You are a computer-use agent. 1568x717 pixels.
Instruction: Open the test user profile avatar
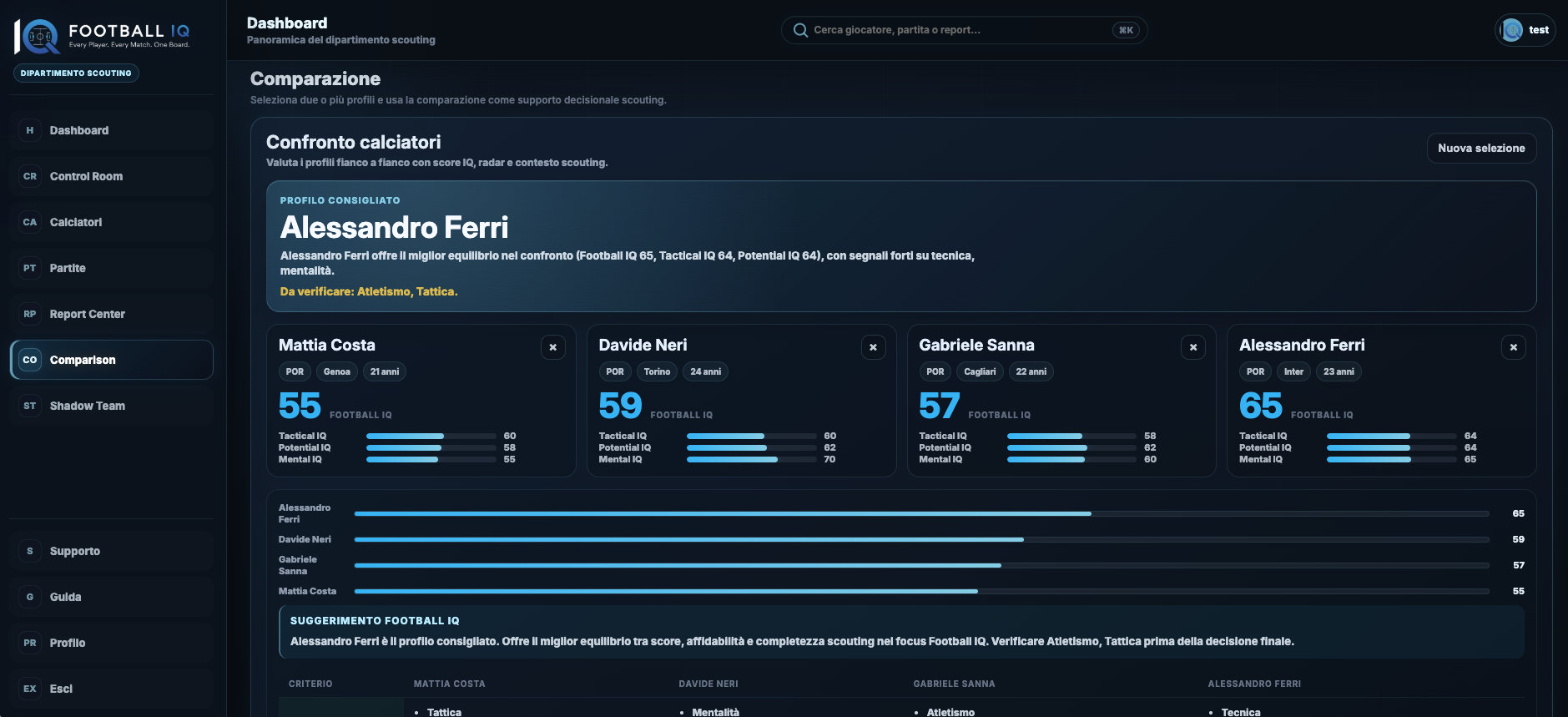pyautogui.click(x=1512, y=30)
